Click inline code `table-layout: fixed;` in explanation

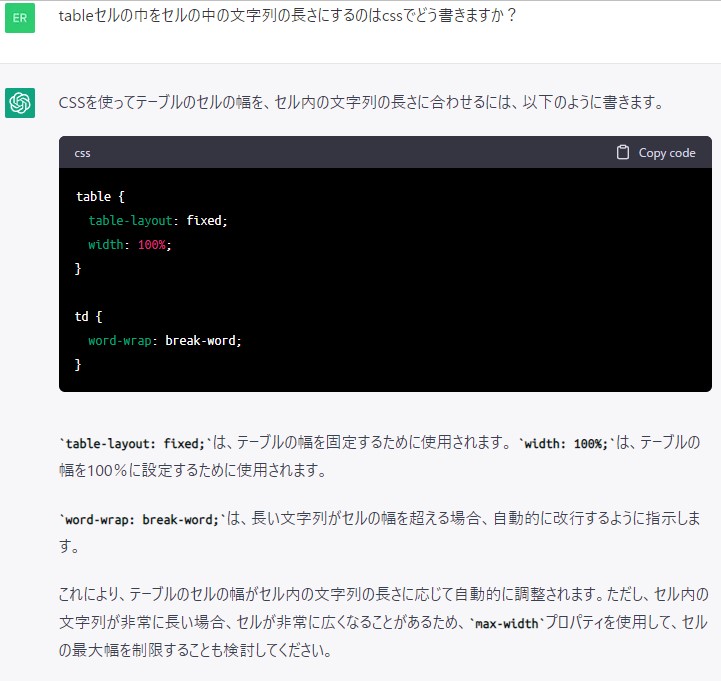pyautogui.click(x=135, y=443)
